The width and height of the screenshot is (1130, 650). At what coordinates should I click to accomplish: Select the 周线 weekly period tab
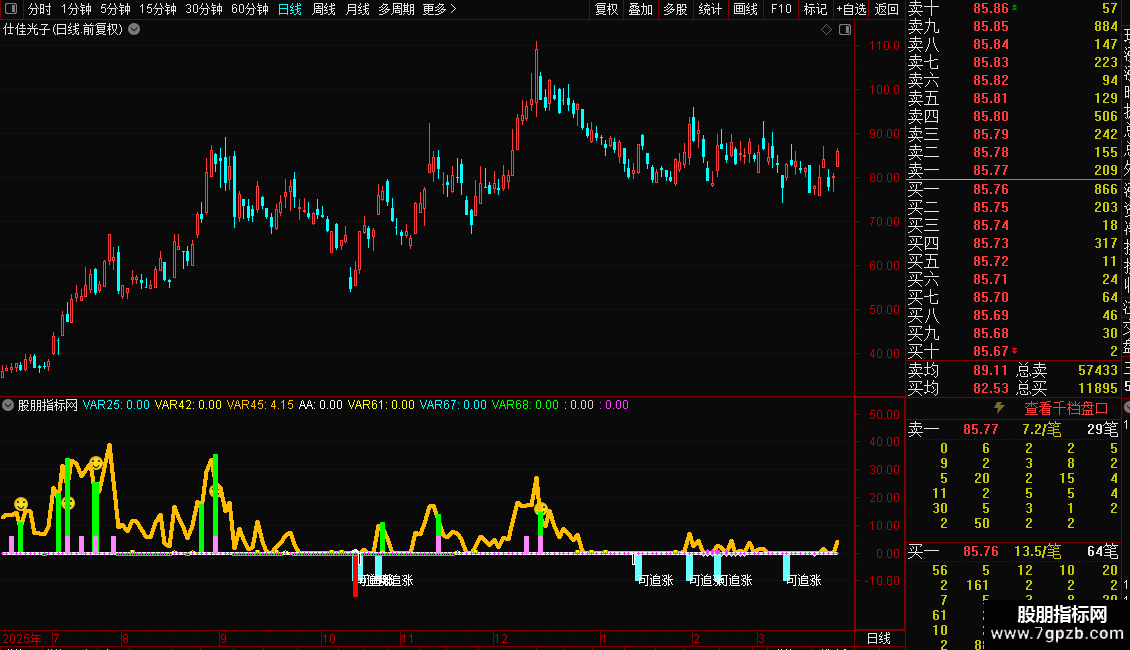pyautogui.click(x=324, y=9)
